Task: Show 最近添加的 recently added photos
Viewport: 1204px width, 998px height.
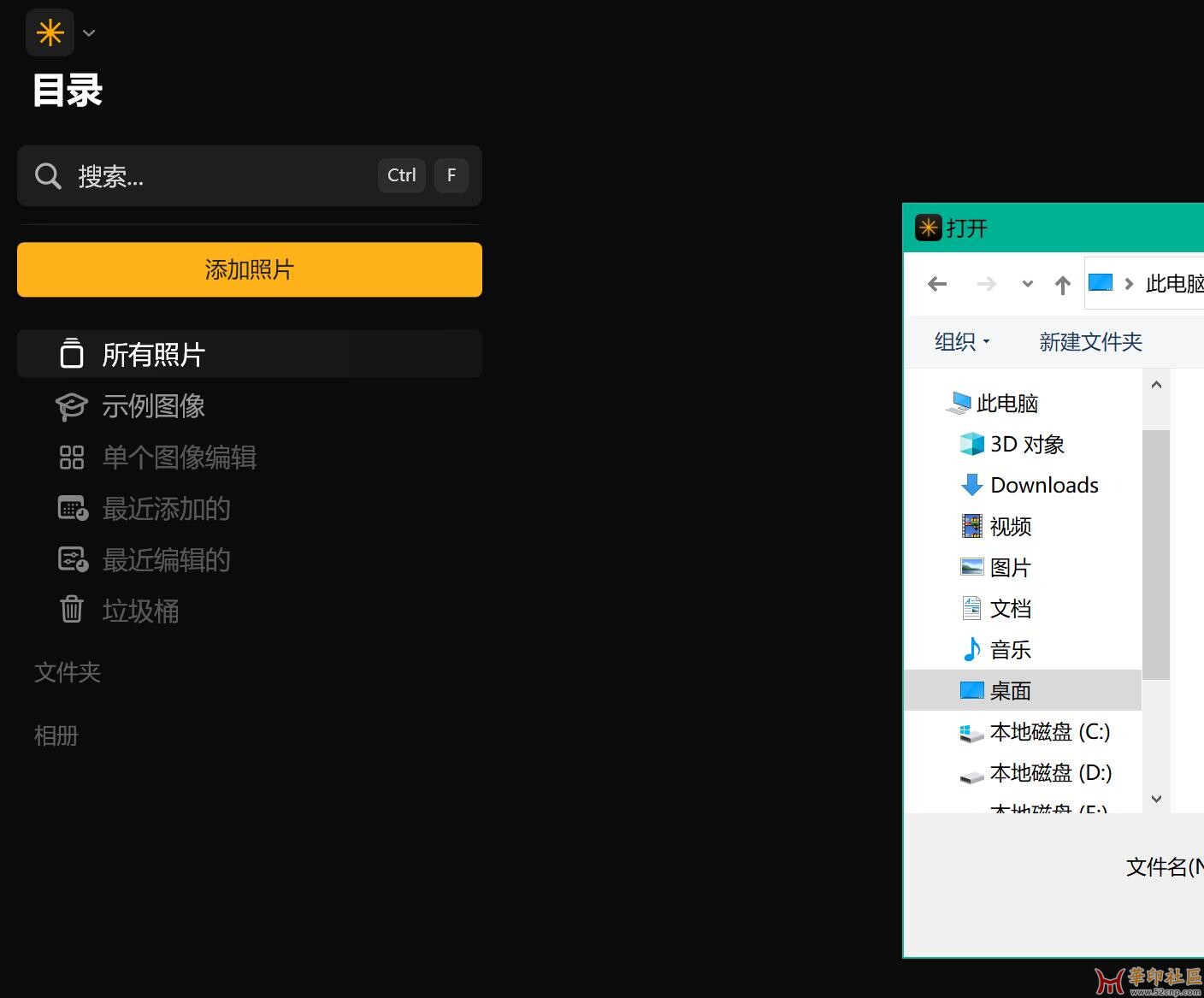Action: coord(166,509)
